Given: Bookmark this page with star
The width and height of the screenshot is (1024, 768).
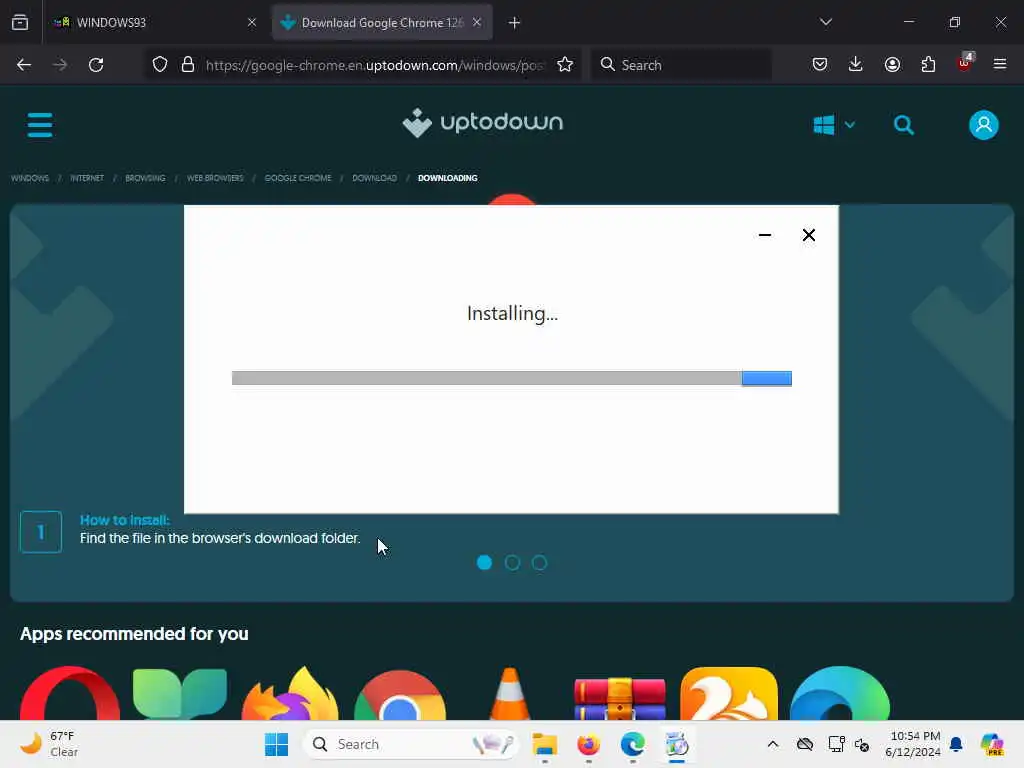Looking at the screenshot, I should (x=565, y=65).
